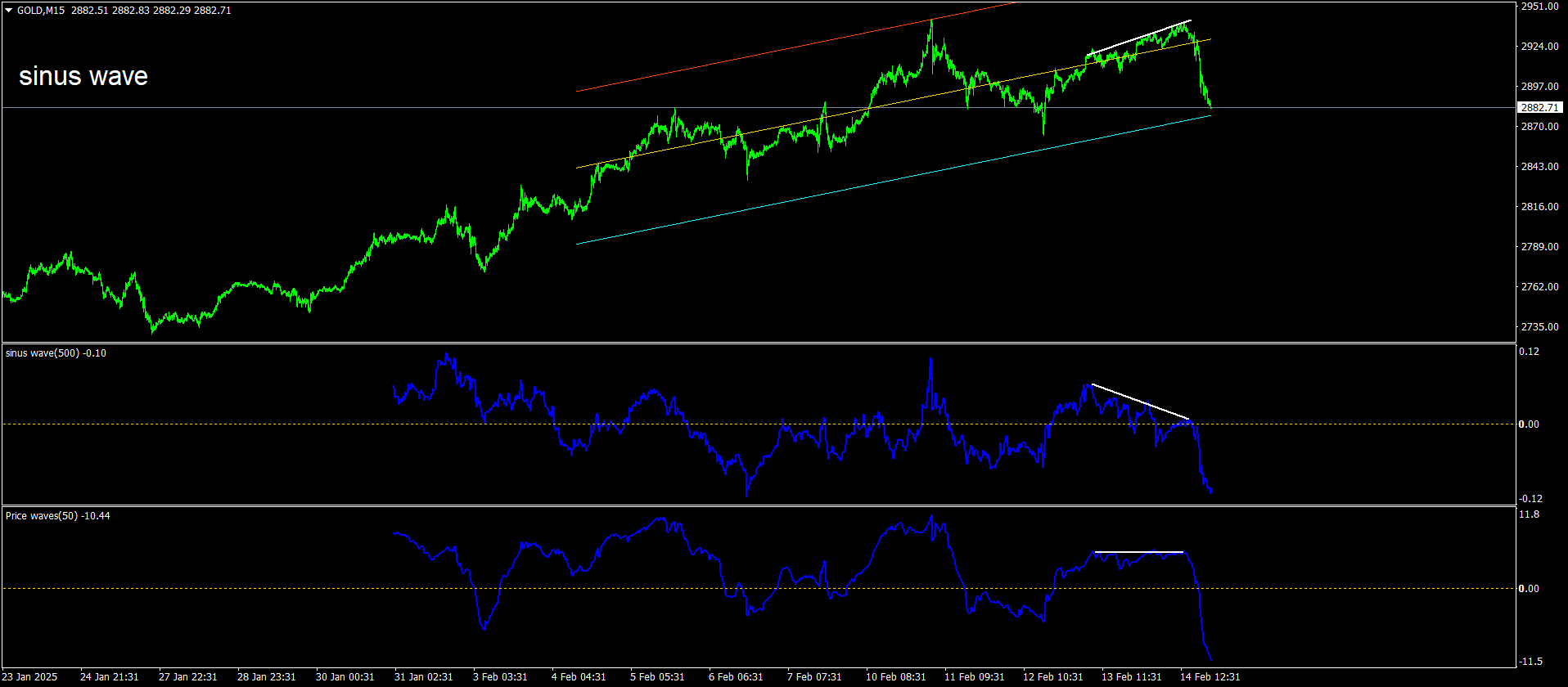Screen dimensions: 1568x687
Task: Click the 13 Feb 11:31 time label
Action: [1131, 677]
